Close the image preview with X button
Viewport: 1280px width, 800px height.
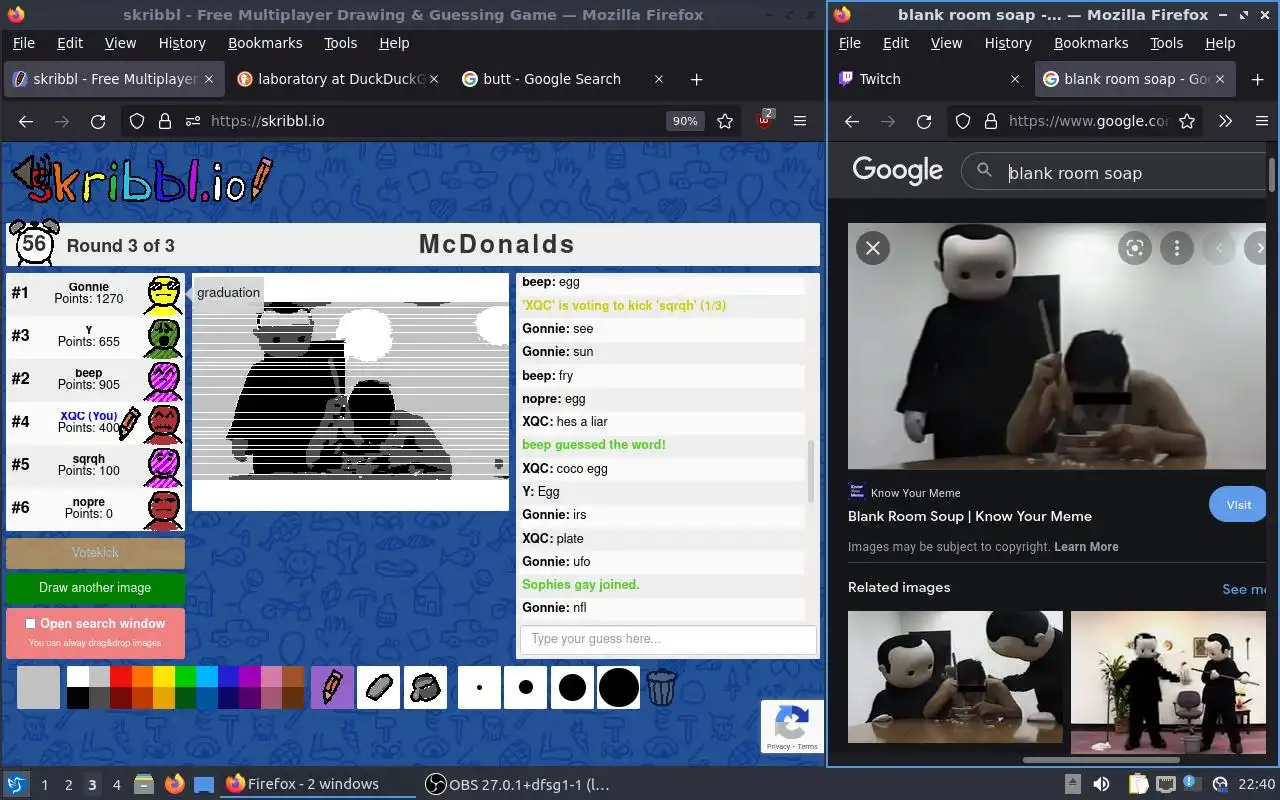[x=873, y=248]
